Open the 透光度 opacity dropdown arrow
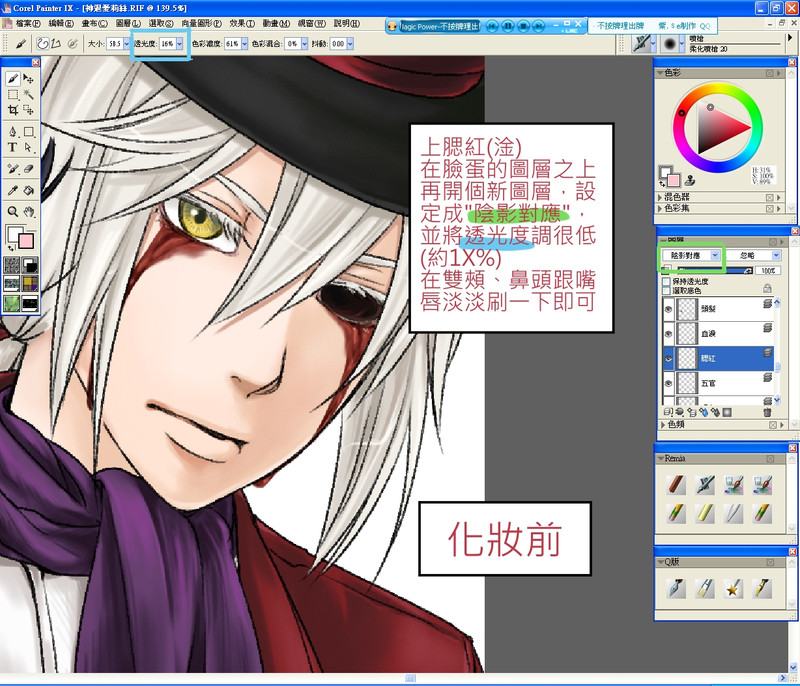The width and height of the screenshot is (800, 686). [x=180, y=44]
